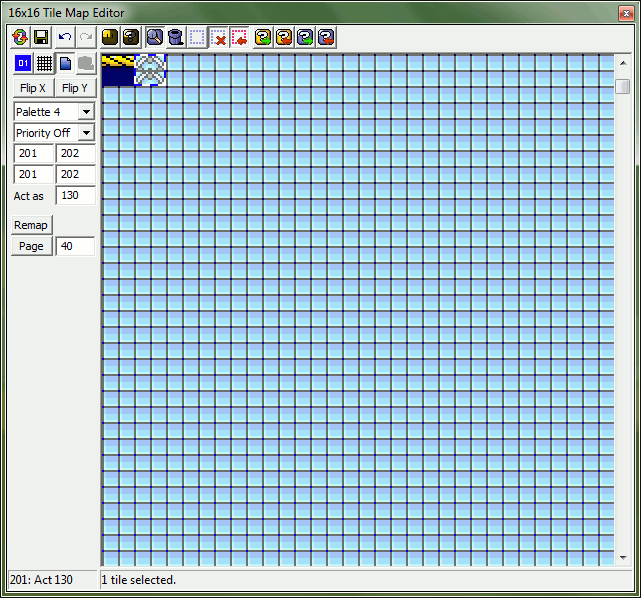Image resolution: width=641 pixels, height=598 pixels.
Task: Click the greyed-out redo arrow
Action: click(86, 37)
